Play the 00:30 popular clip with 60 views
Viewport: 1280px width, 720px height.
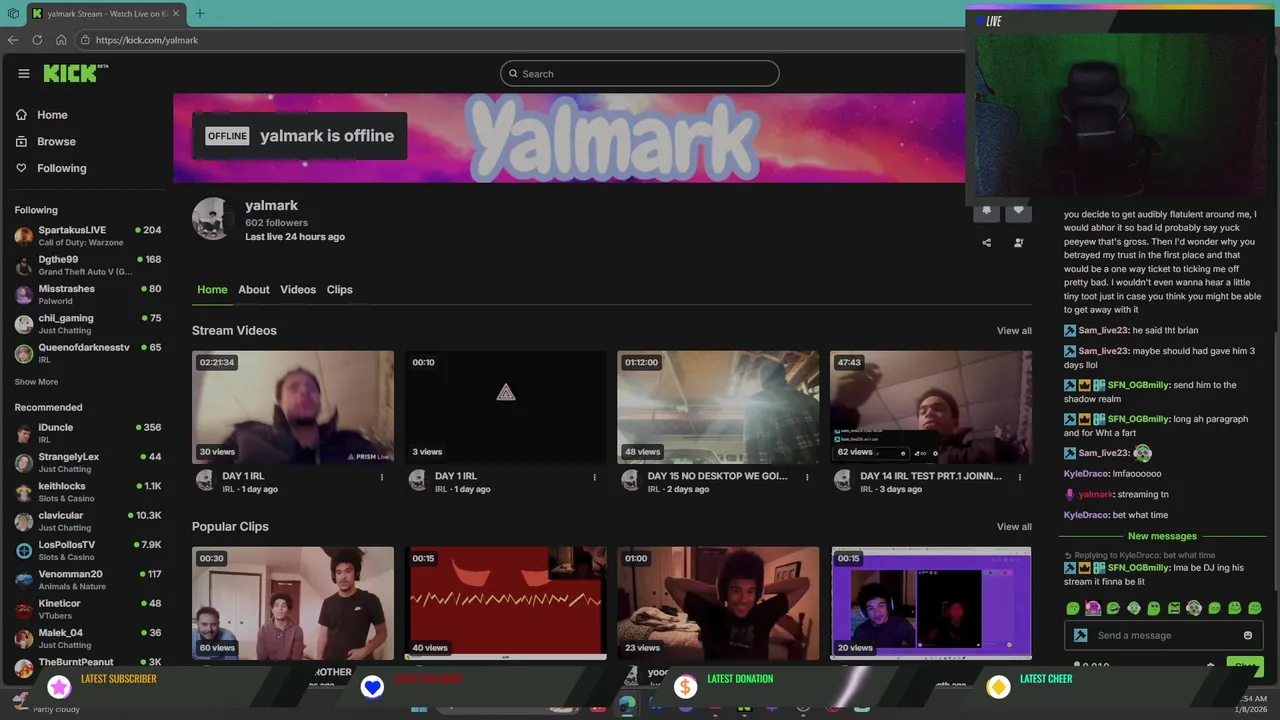coord(293,603)
